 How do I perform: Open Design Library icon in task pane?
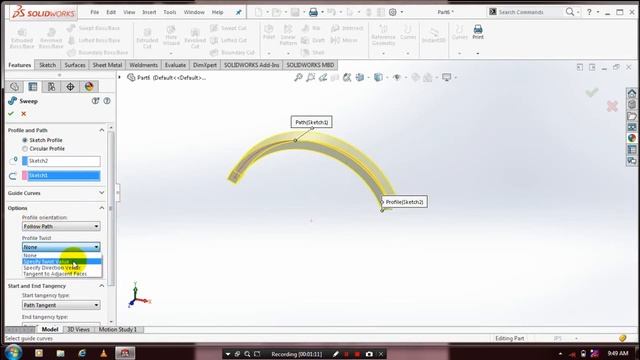click(632, 104)
